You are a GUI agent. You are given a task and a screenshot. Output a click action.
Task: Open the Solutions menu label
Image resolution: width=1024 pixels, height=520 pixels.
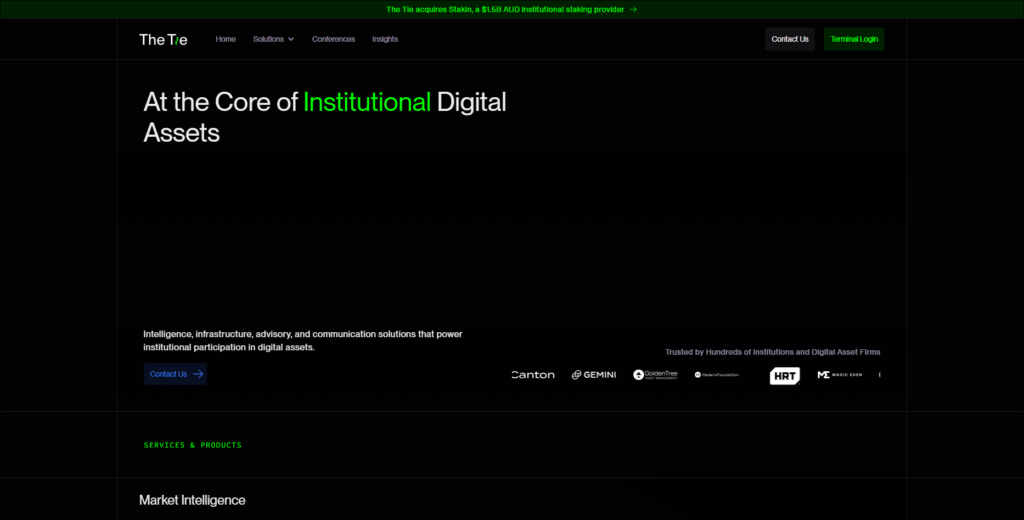pyautogui.click(x=268, y=39)
